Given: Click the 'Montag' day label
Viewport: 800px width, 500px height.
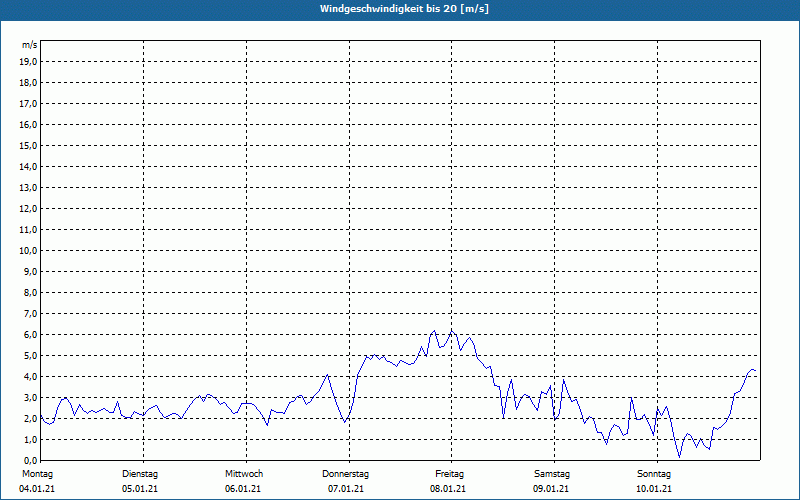Looking at the screenshot, I should [x=37, y=474].
